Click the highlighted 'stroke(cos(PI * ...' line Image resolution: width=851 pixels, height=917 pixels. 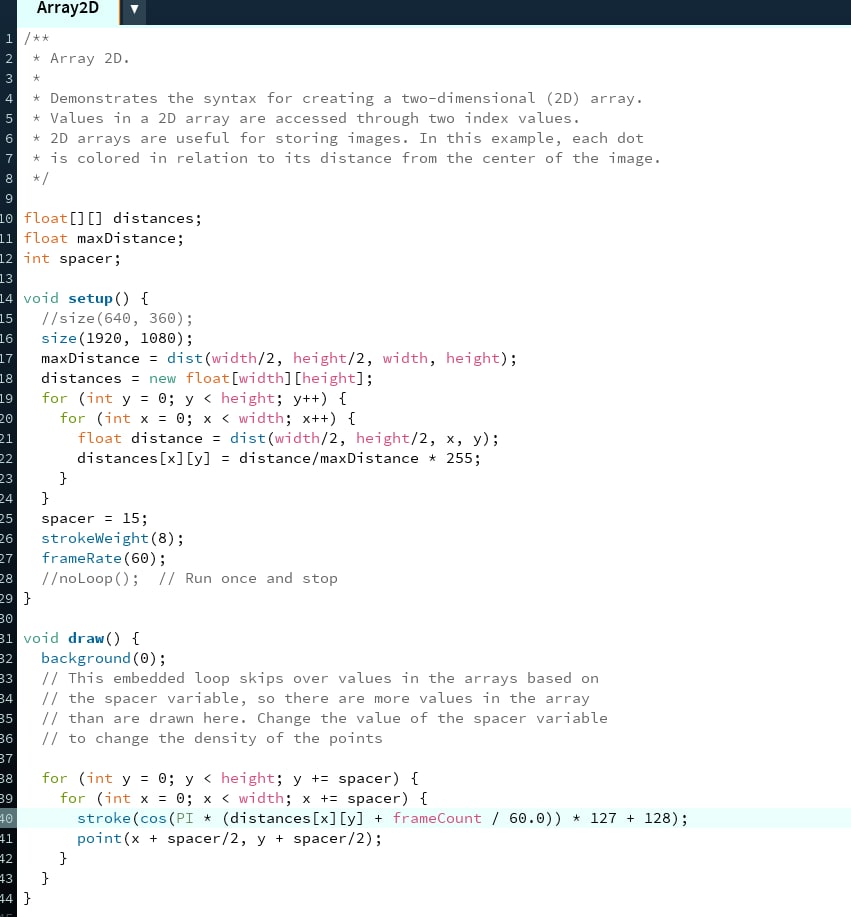point(383,818)
